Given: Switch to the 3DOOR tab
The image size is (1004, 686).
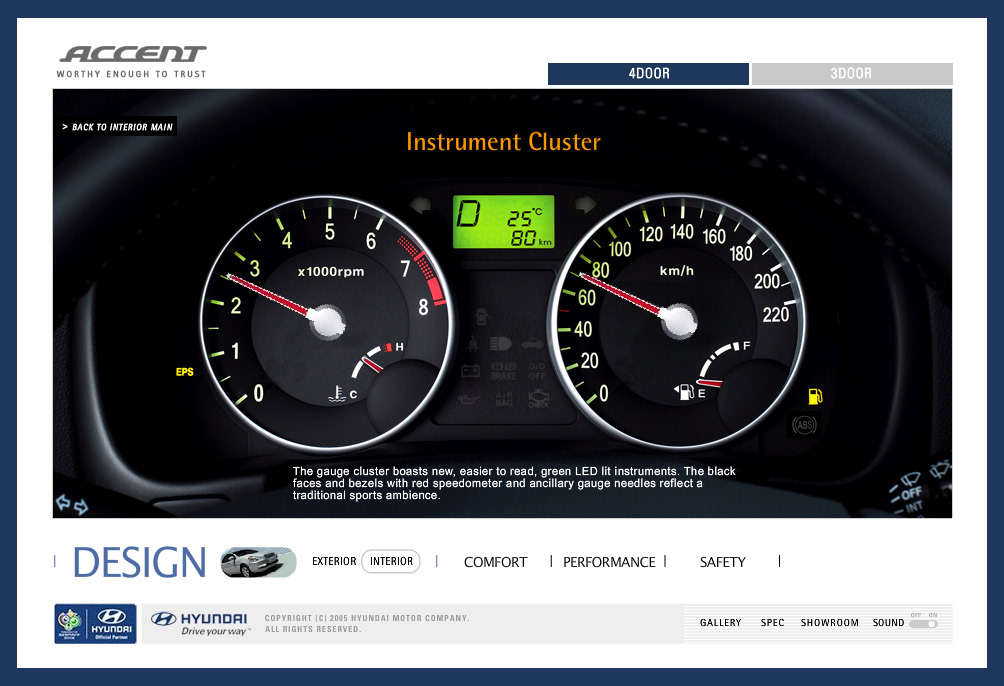Looking at the screenshot, I should [x=852, y=74].
